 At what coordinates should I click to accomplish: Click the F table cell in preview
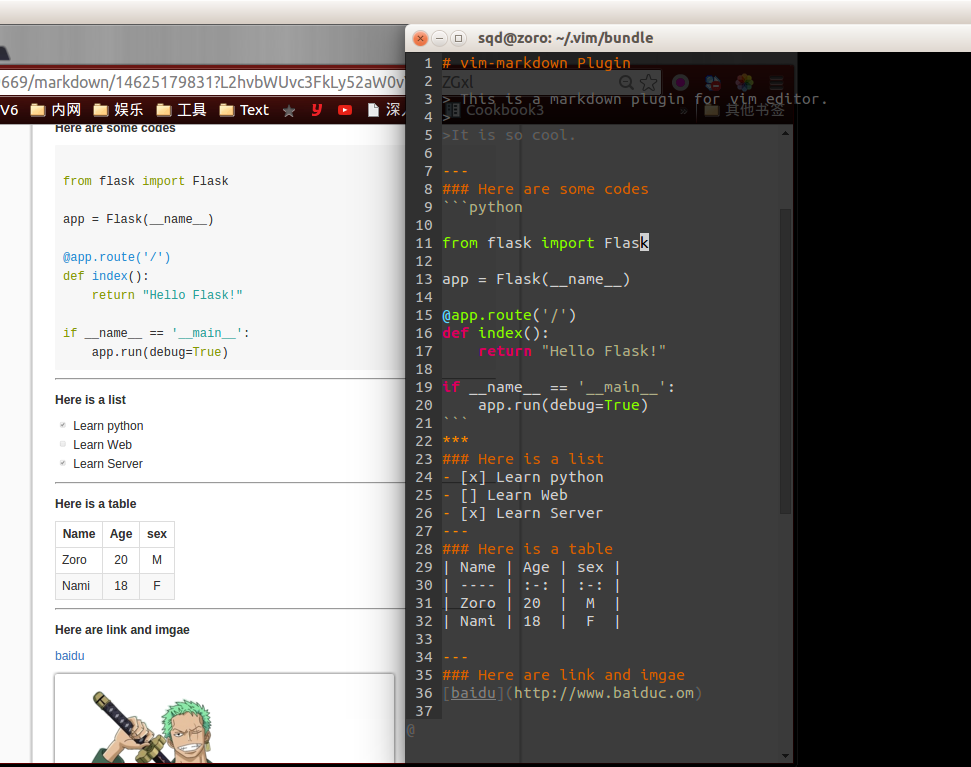[157, 586]
